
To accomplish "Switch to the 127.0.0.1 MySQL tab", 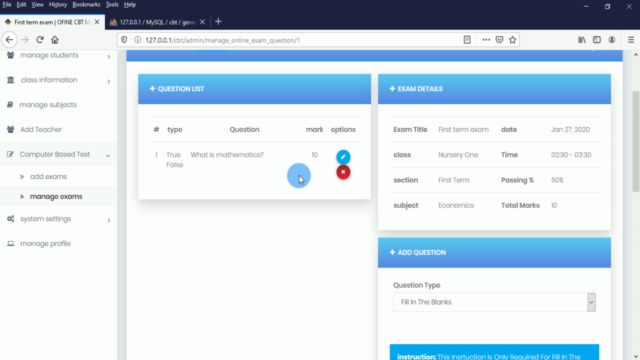I will (158, 22).
